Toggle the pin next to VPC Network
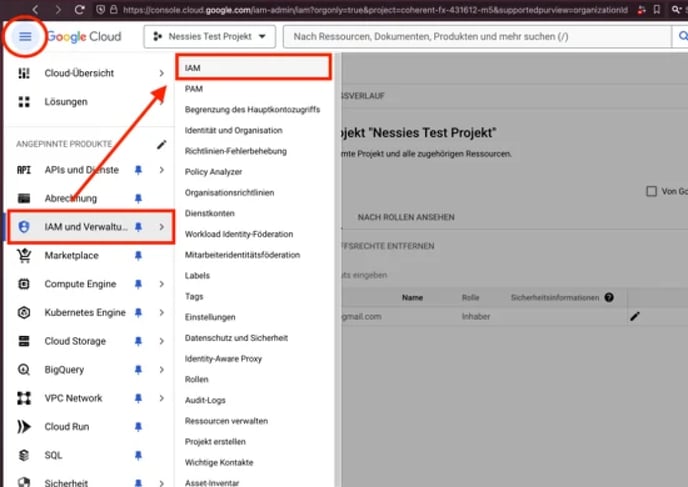Viewport: 688px width, 487px height. tap(139, 398)
